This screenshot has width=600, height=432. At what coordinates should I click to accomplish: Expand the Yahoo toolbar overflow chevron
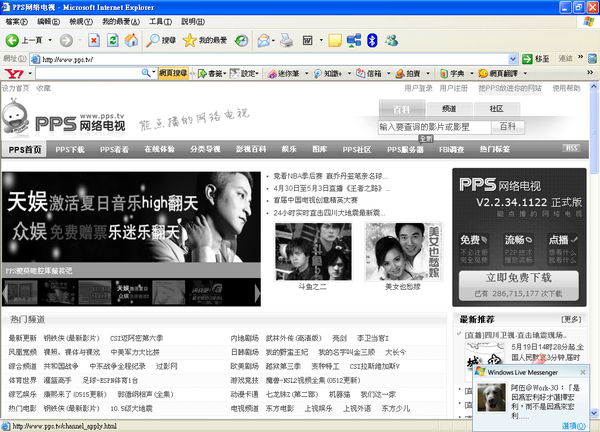(590, 72)
